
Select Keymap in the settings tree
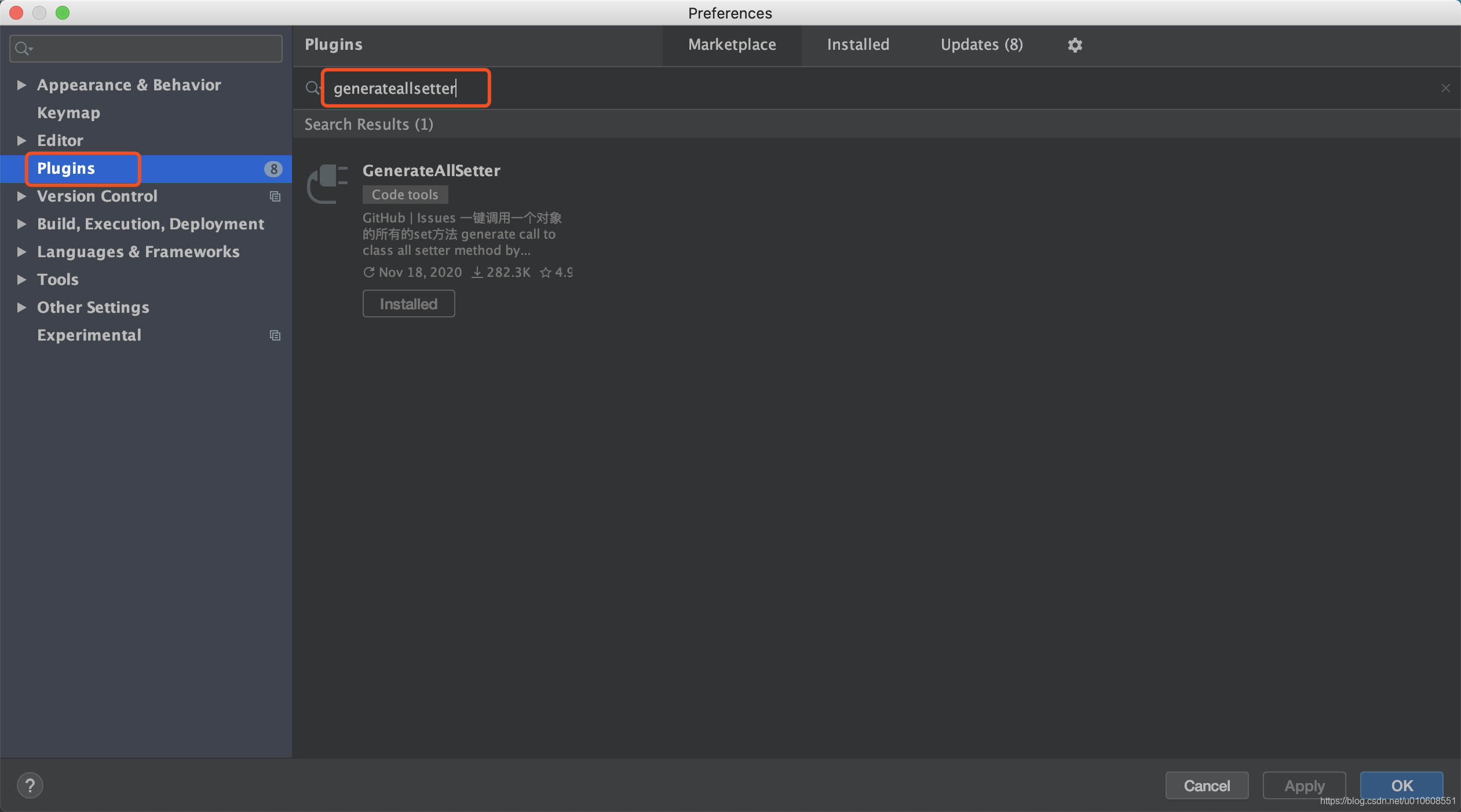68,113
